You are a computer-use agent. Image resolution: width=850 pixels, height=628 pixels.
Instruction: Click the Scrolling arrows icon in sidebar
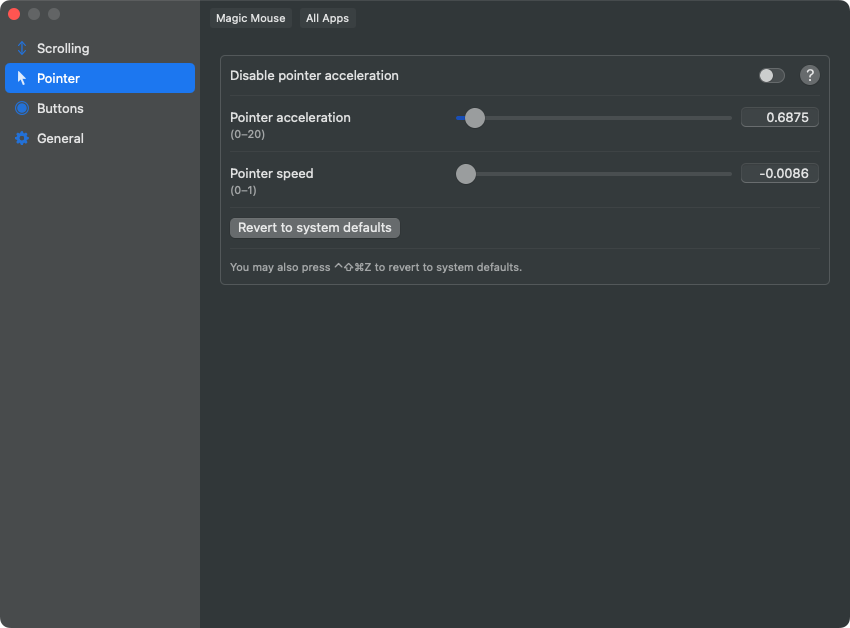tap(22, 48)
